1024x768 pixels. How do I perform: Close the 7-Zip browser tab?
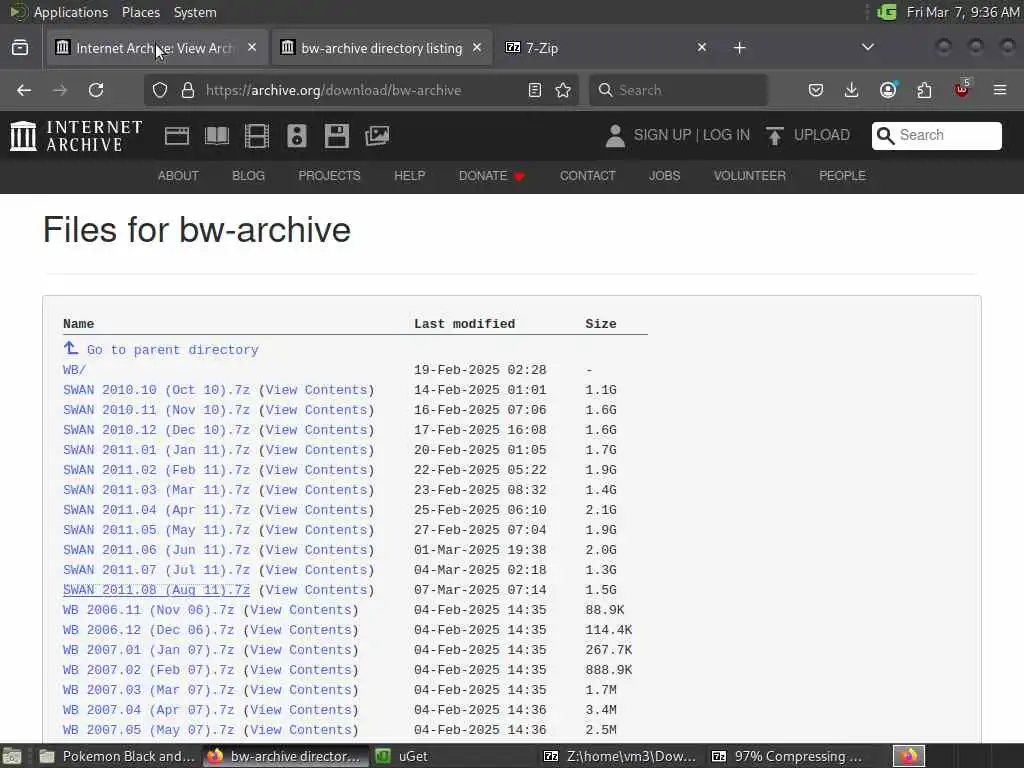[x=702, y=48]
